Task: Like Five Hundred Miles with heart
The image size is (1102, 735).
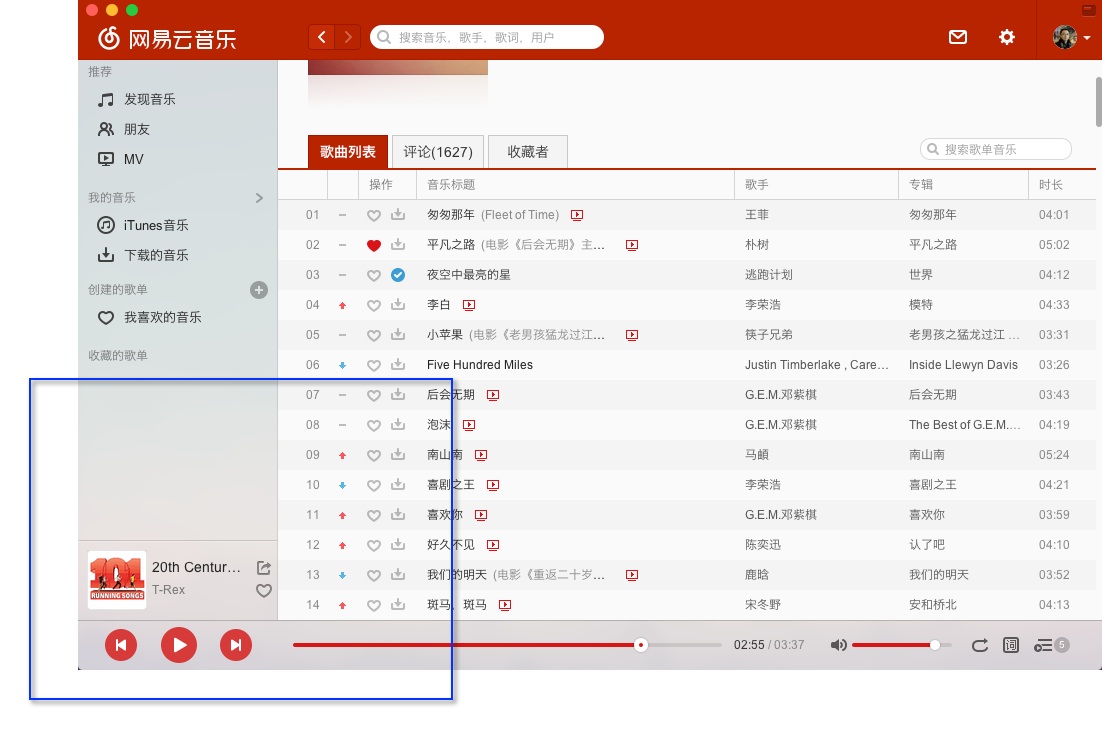Action: [x=374, y=365]
